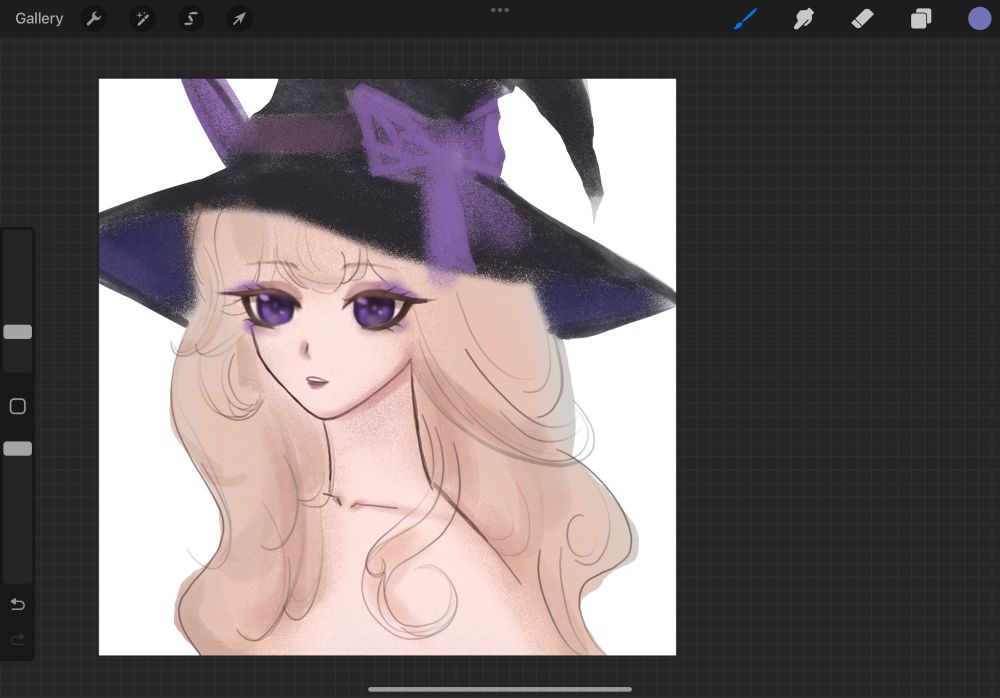
Task: Click the brush opacity slider handle
Action: [x=18, y=449]
